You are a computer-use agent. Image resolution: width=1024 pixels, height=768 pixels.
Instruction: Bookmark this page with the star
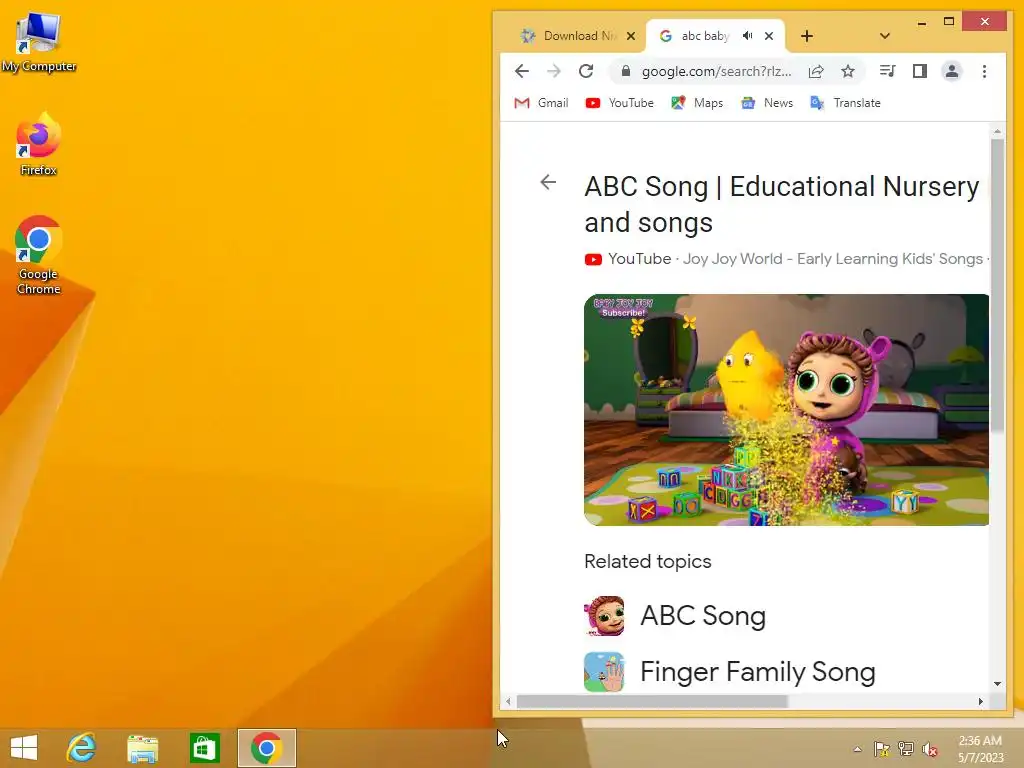pyautogui.click(x=848, y=71)
